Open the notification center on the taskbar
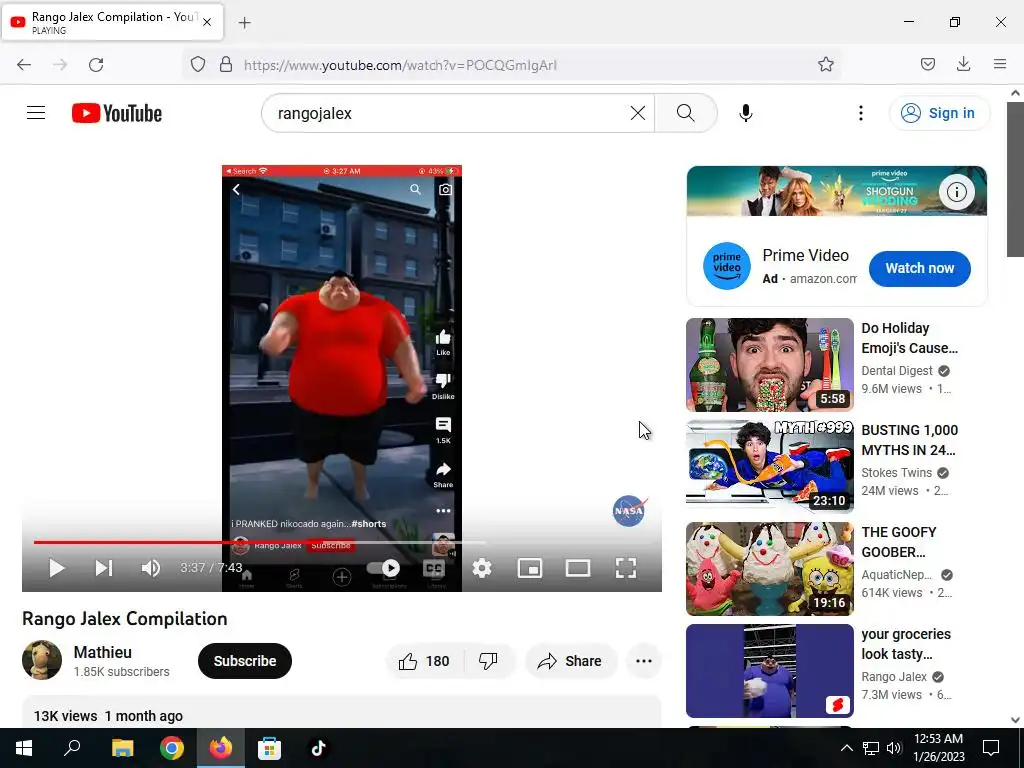Screen dimensions: 1024x768 991,748
